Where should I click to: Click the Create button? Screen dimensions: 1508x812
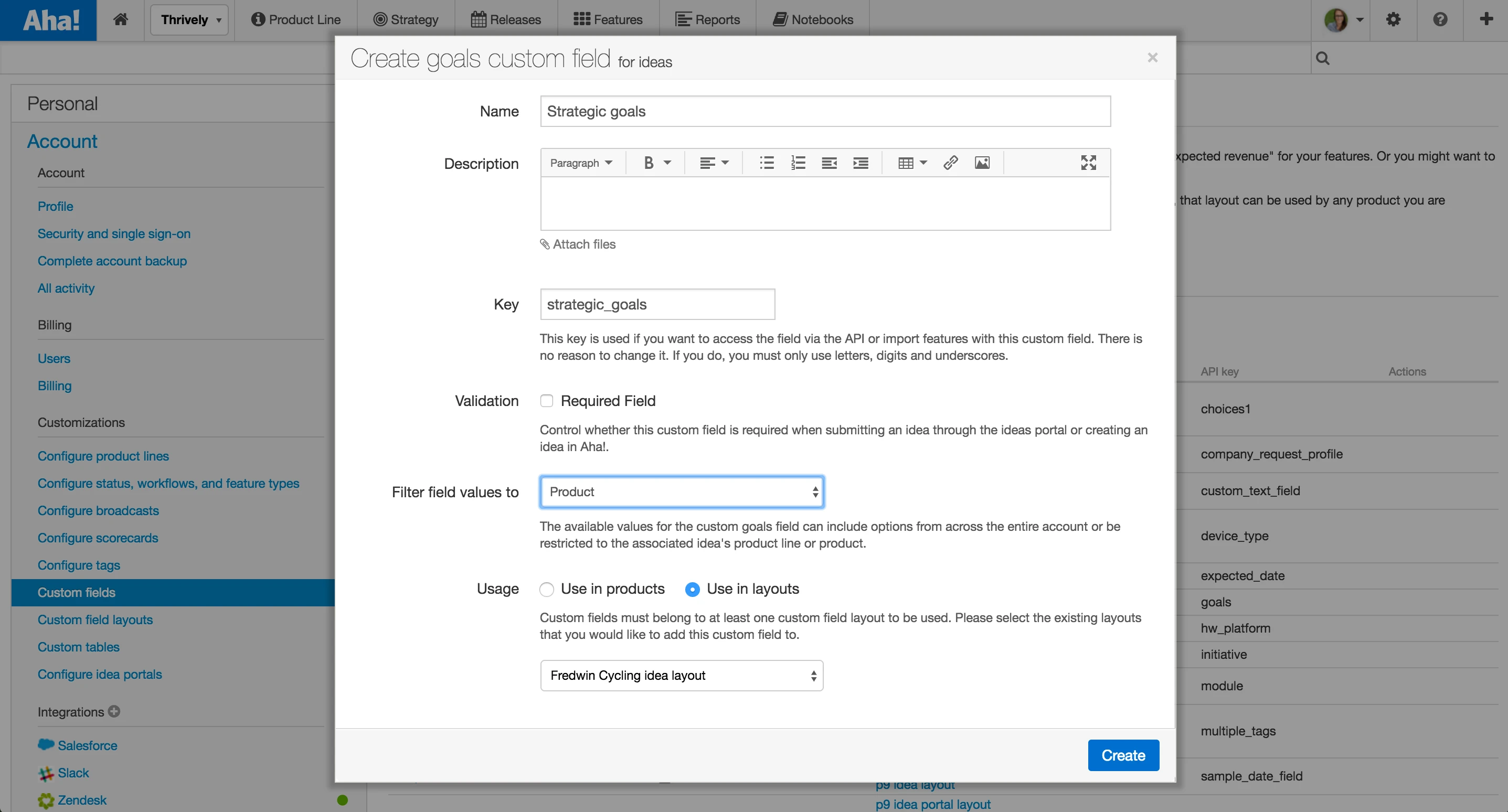click(1123, 755)
